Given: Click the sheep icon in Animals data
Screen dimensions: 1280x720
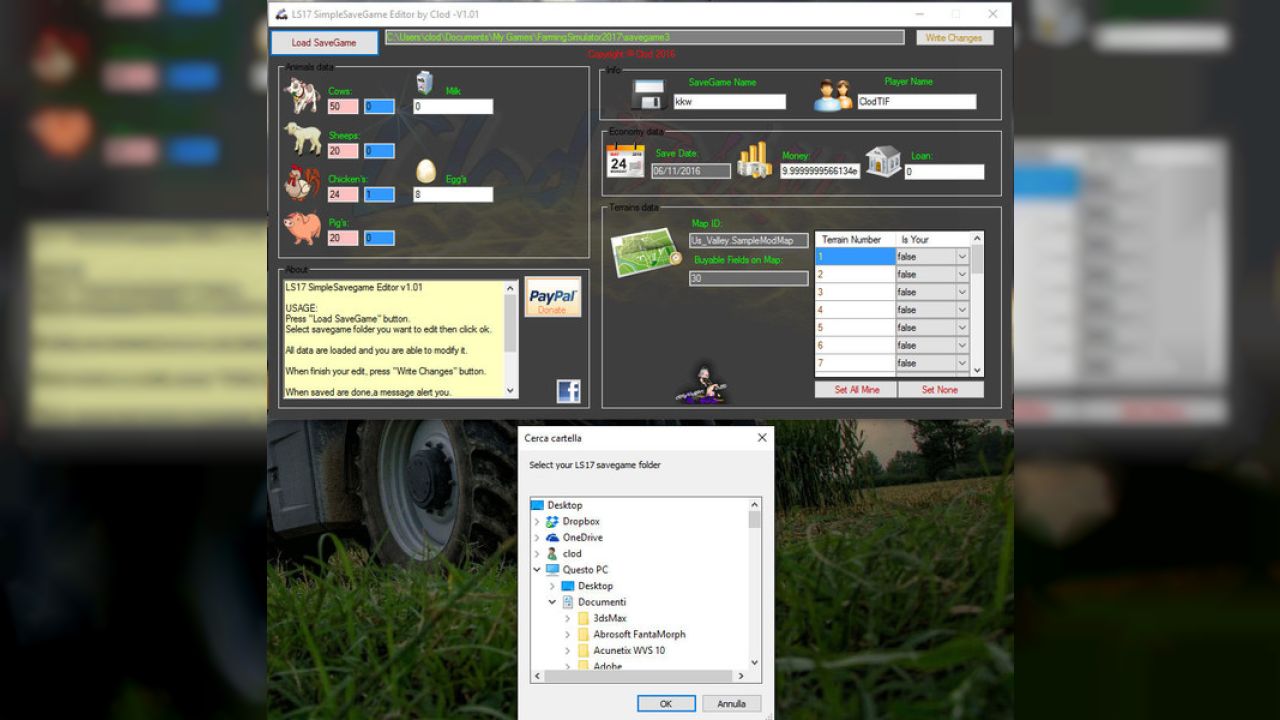Looking at the screenshot, I should click(303, 139).
